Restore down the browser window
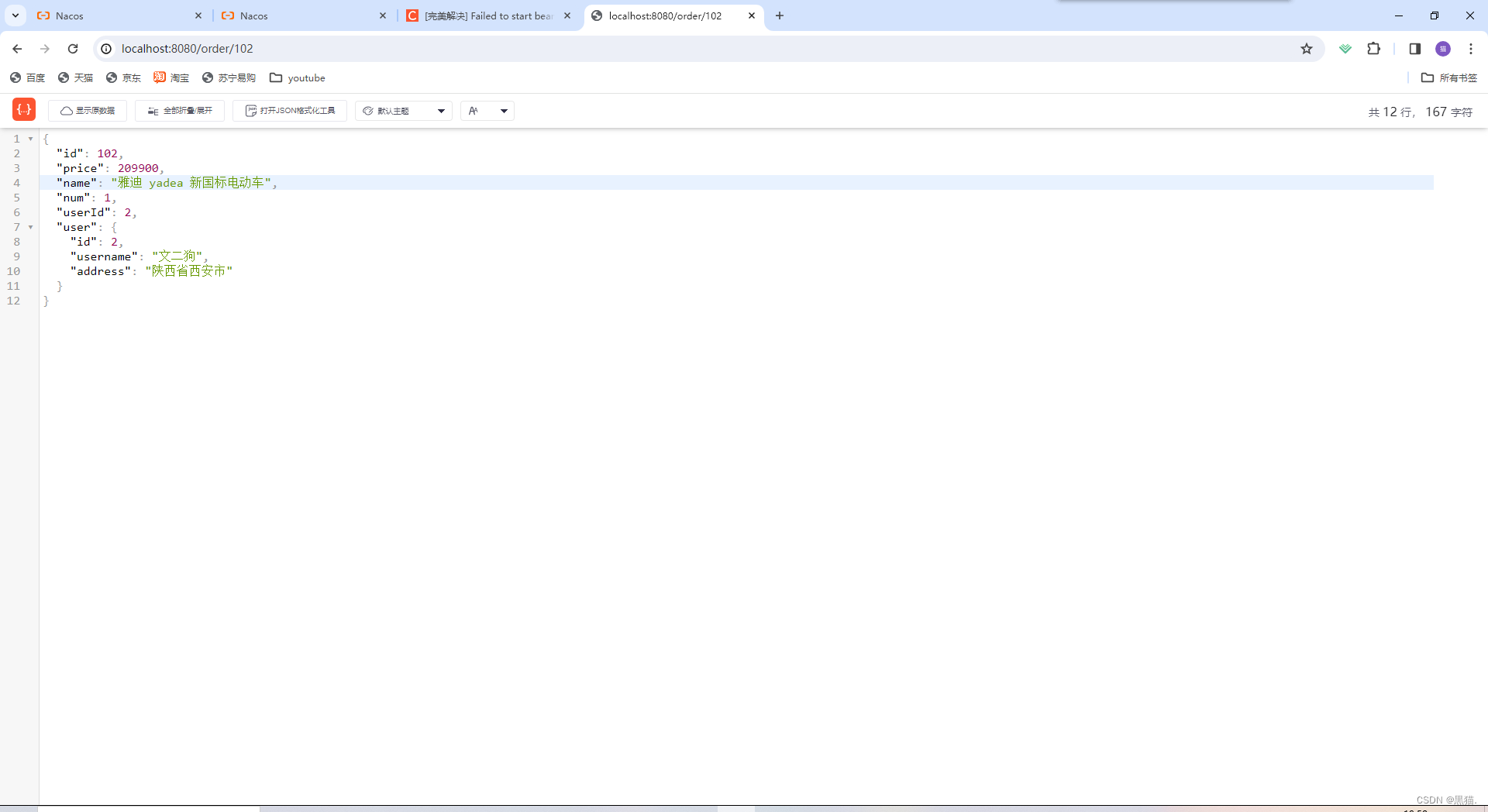Image resolution: width=1488 pixels, height=812 pixels. pyautogui.click(x=1435, y=15)
